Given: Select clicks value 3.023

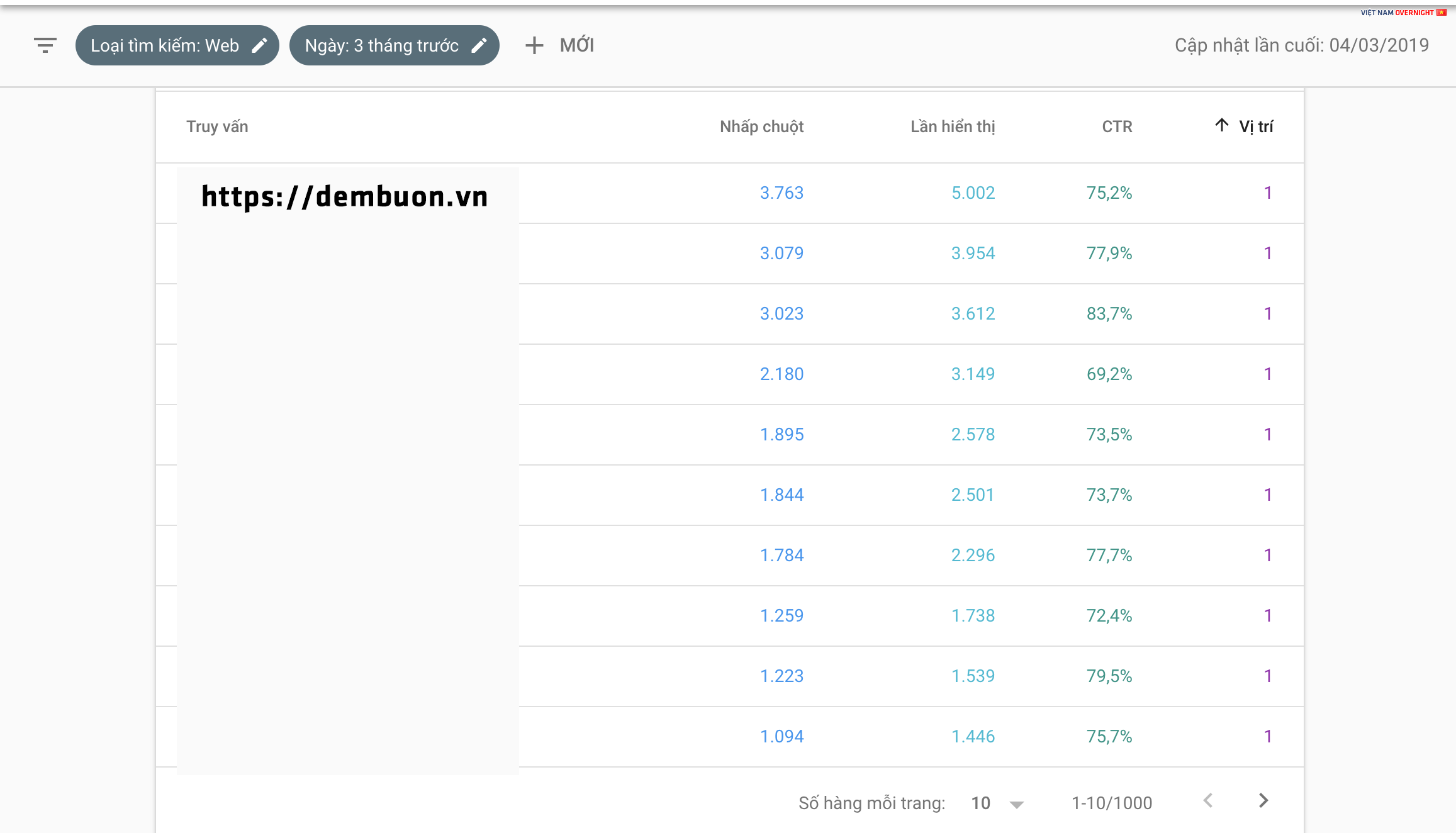Looking at the screenshot, I should pyautogui.click(x=781, y=313).
